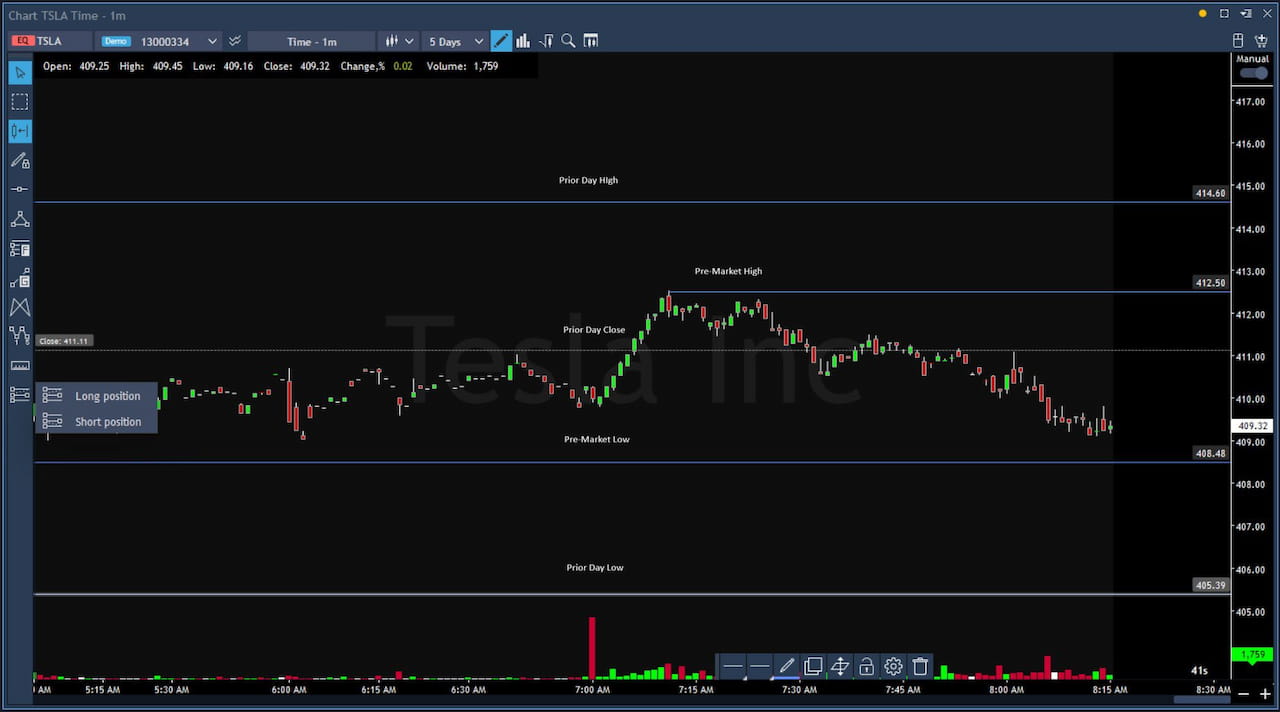This screenshot has width=1280, height=712.
Task: Click the horizontal time scrollbar thumb
Action: pos(1200,699)
